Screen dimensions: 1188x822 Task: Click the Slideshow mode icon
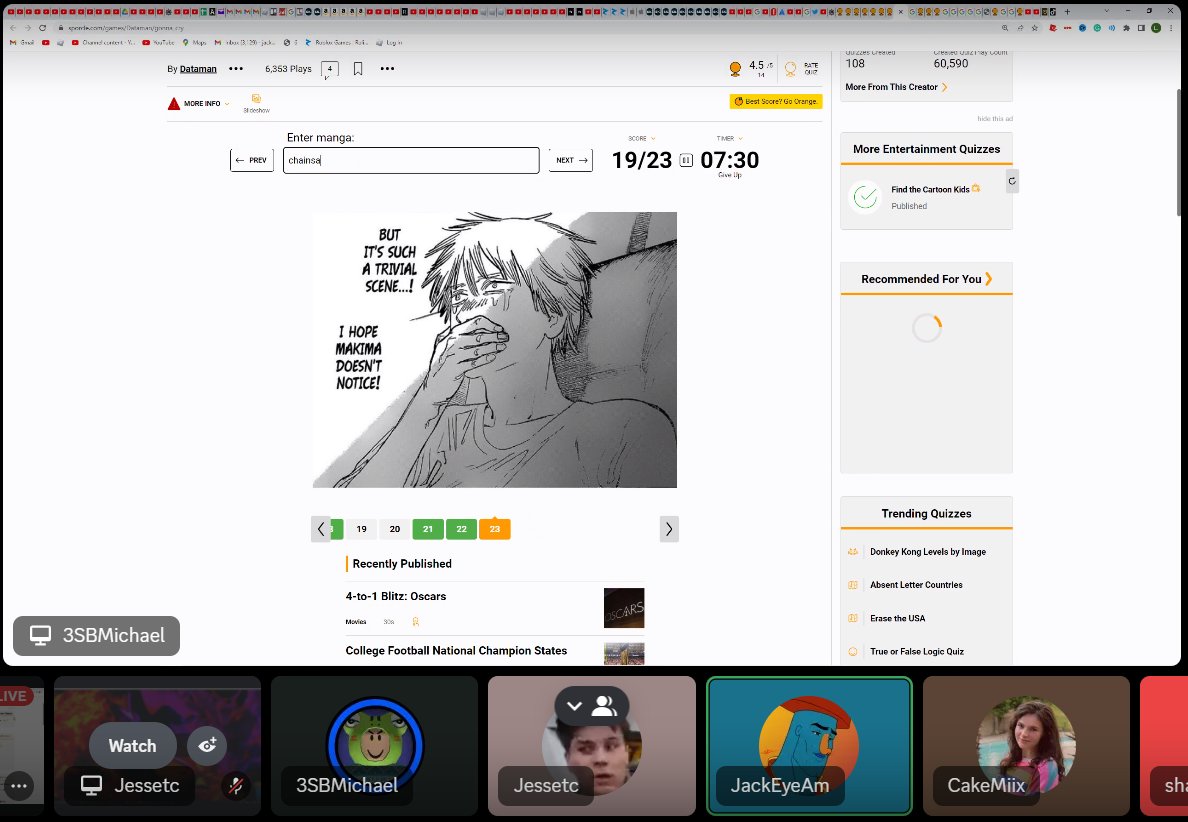pos(256,99)
